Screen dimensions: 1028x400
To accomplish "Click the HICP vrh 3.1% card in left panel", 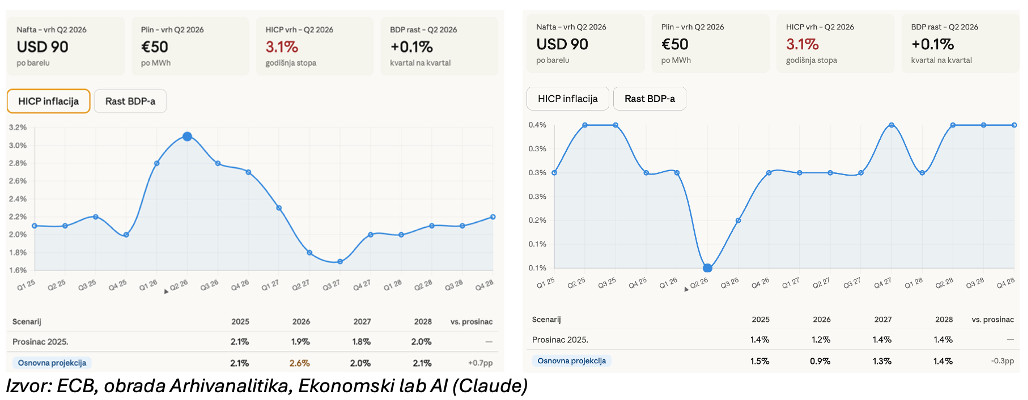I will (316, 46).
